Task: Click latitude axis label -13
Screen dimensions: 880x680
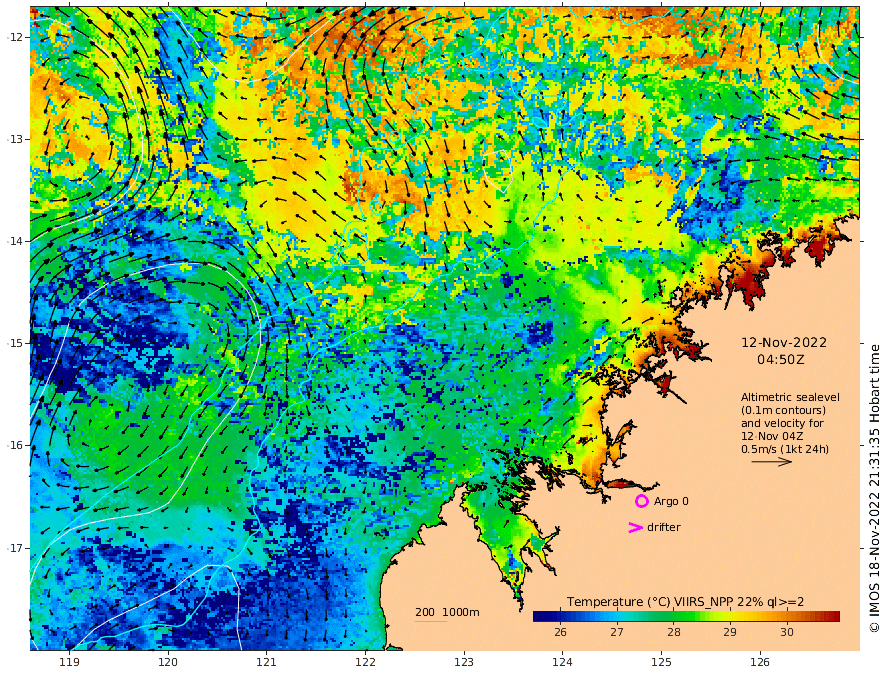Action: (15, 139)
